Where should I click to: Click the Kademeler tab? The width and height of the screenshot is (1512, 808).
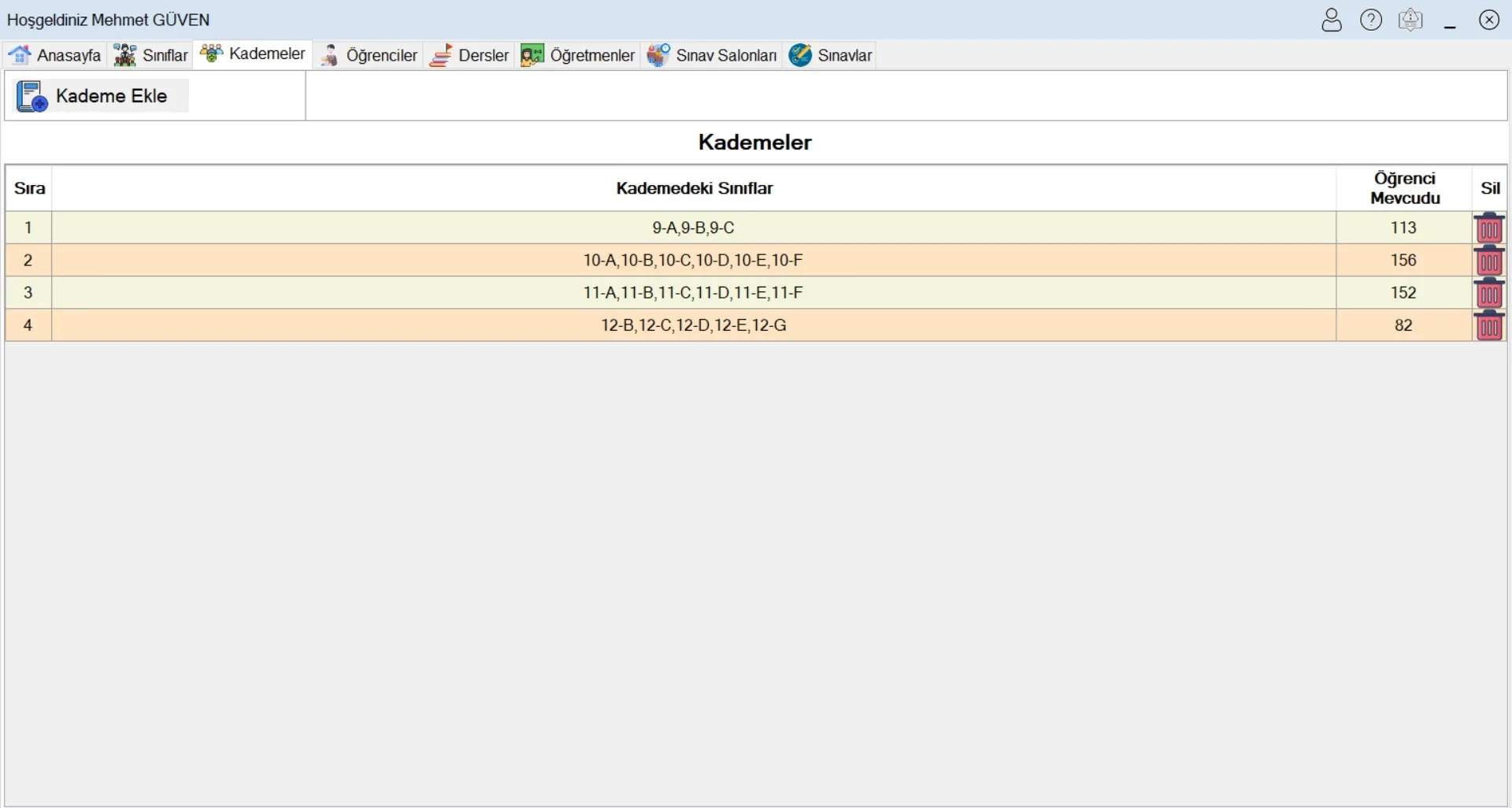(x=253, y=54)
